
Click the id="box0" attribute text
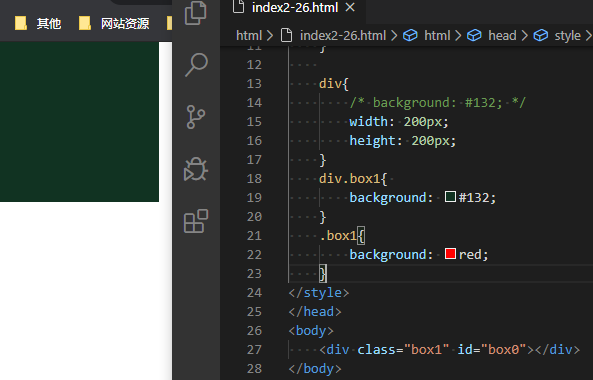492,349
